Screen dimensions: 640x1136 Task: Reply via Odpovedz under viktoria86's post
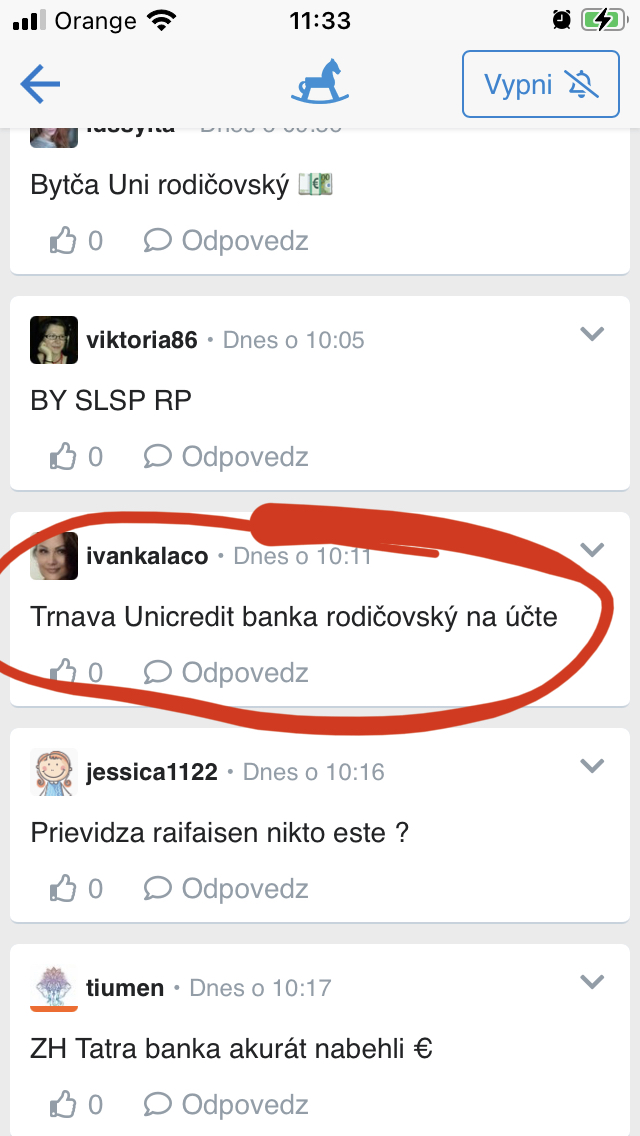click(x=226, y=456)
